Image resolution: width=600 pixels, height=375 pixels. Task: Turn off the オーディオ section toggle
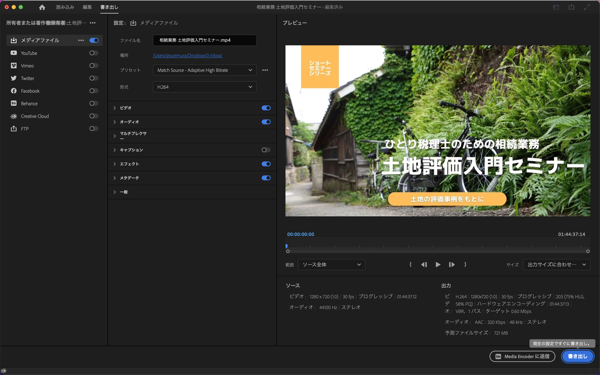pos(266,122)
